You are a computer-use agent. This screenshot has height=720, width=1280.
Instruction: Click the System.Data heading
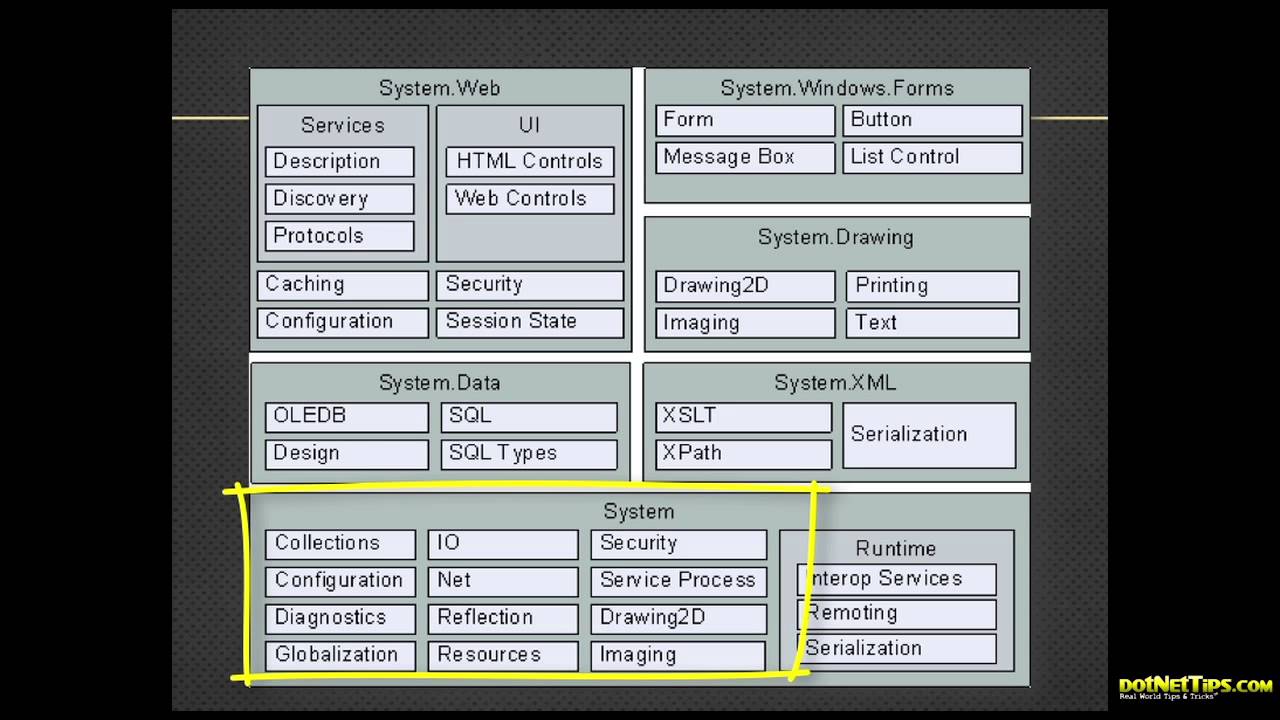439,382
